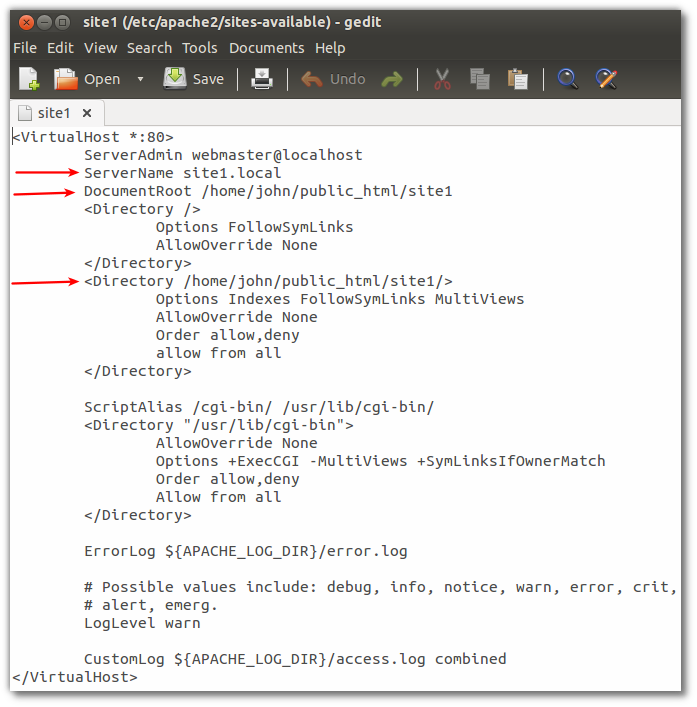Open the Find and Replace tool
The height and width of the screenshot is (707, 697).
(x=606, y=79)
